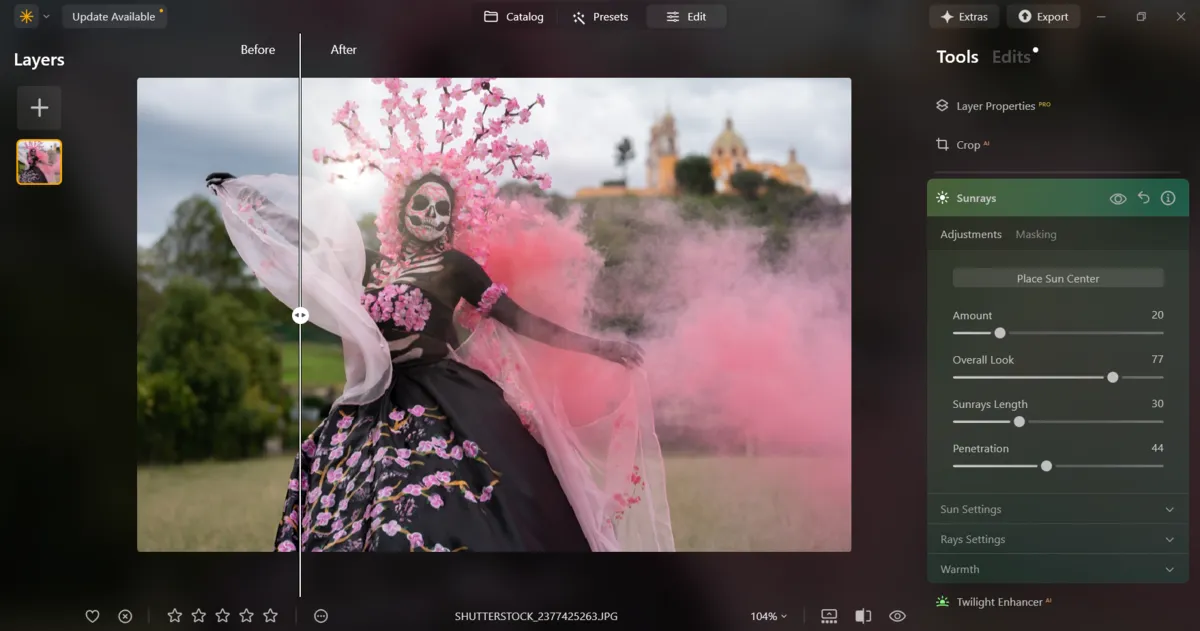This screenshot has width=1200, height=631.
Task: Open the Export panel
Action: pyautogui.click(x=1043, y=16)
